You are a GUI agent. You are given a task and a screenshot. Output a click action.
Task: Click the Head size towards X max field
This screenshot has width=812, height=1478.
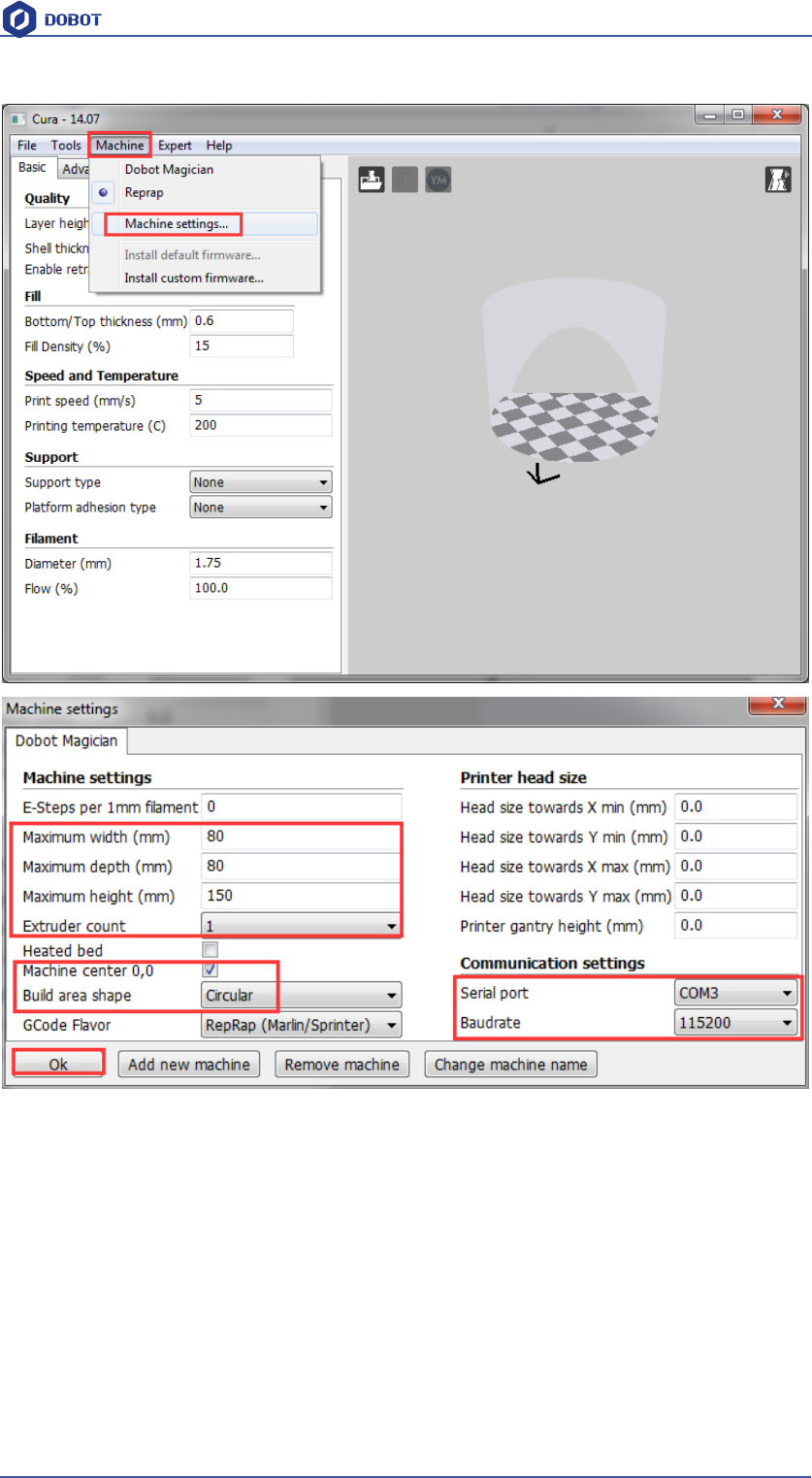point(735,866)
